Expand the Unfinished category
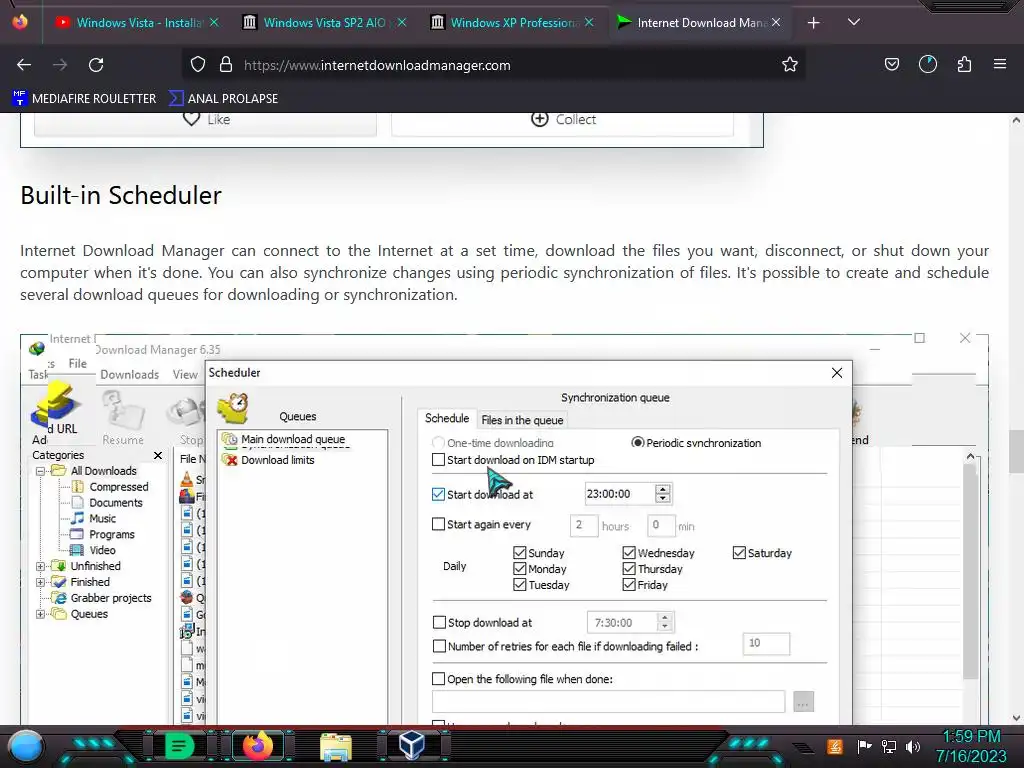 pyautogui.click(x=40, y=566)
